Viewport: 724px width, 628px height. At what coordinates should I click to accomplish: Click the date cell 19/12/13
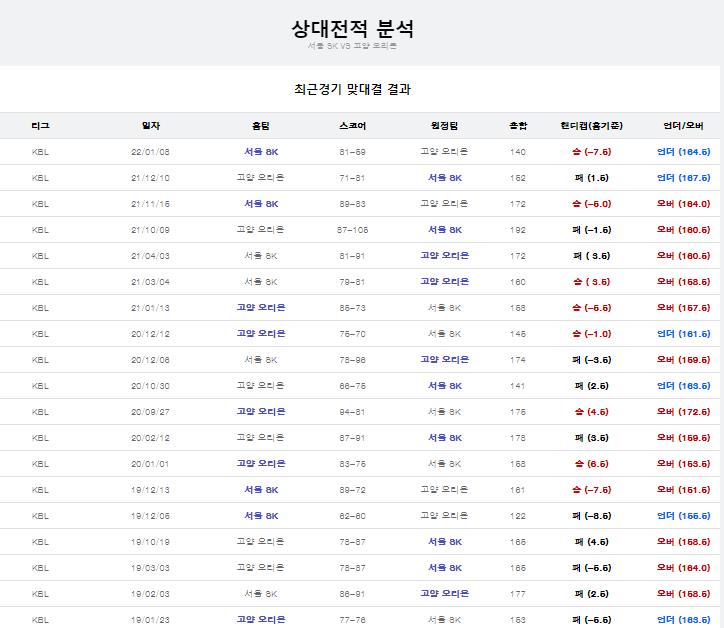point(151,490)
